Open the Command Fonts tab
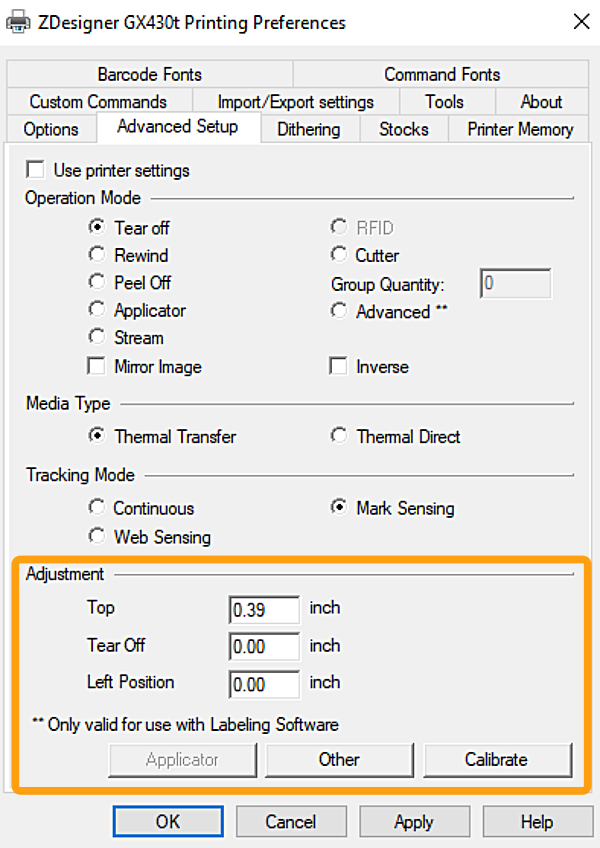 tap(441, 74)
